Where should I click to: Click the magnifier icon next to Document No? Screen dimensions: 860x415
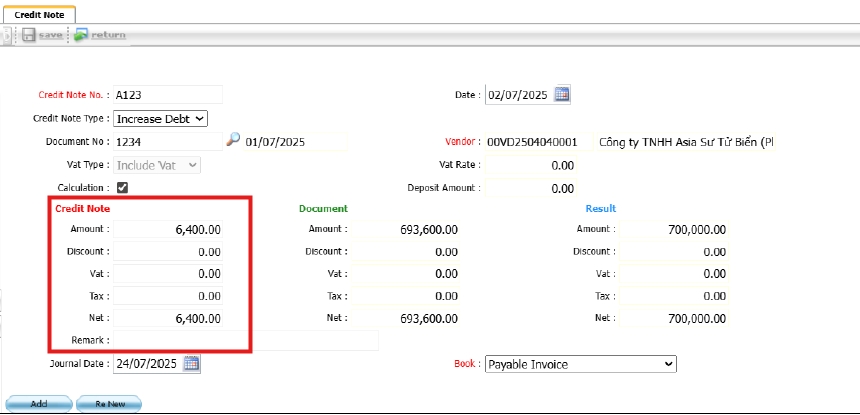coord(233,141)
